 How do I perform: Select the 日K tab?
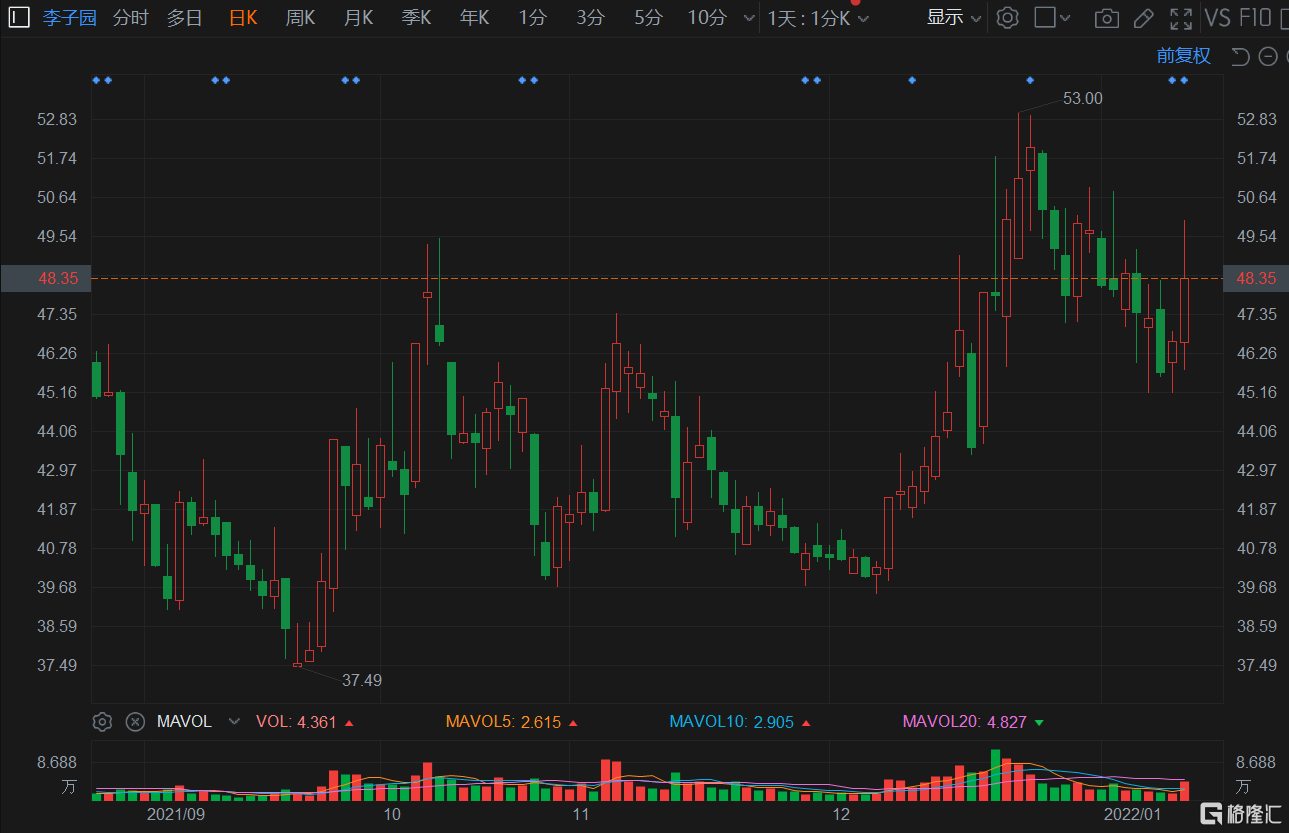click(x=242, y=17)
